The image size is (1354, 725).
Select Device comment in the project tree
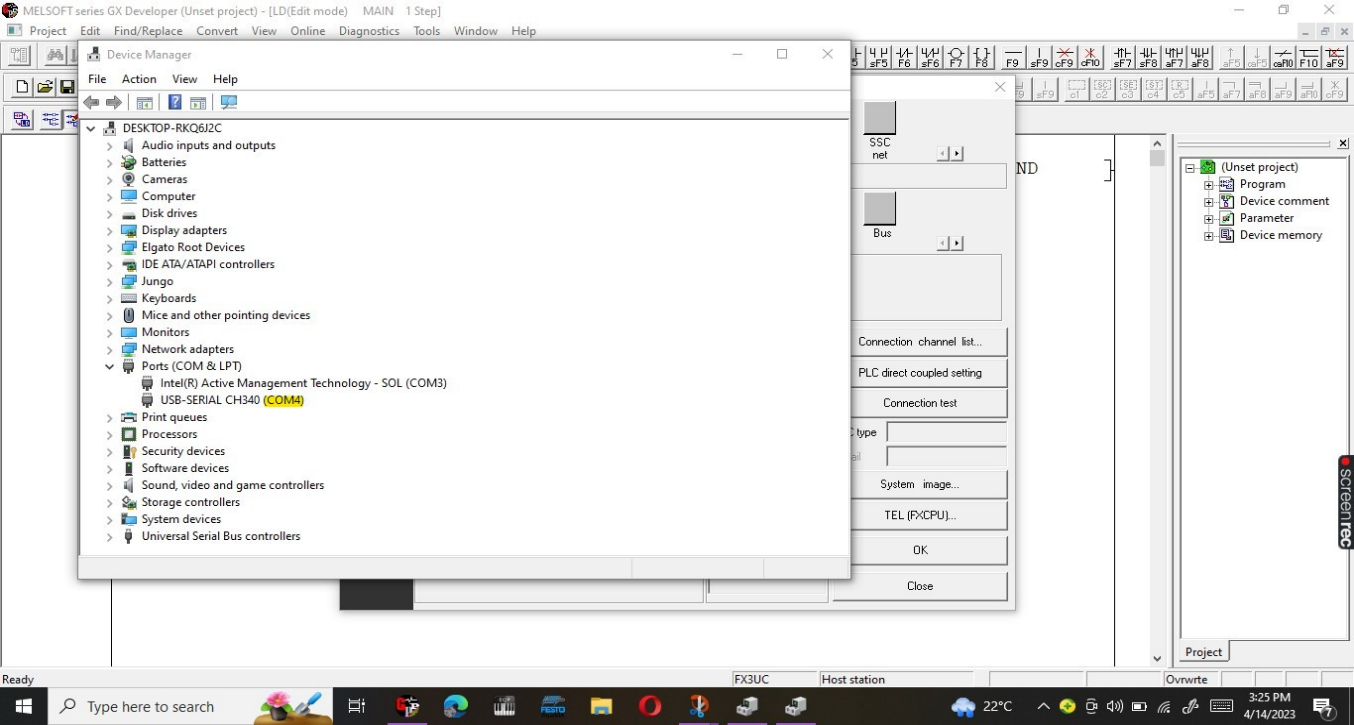[1284, 201]
